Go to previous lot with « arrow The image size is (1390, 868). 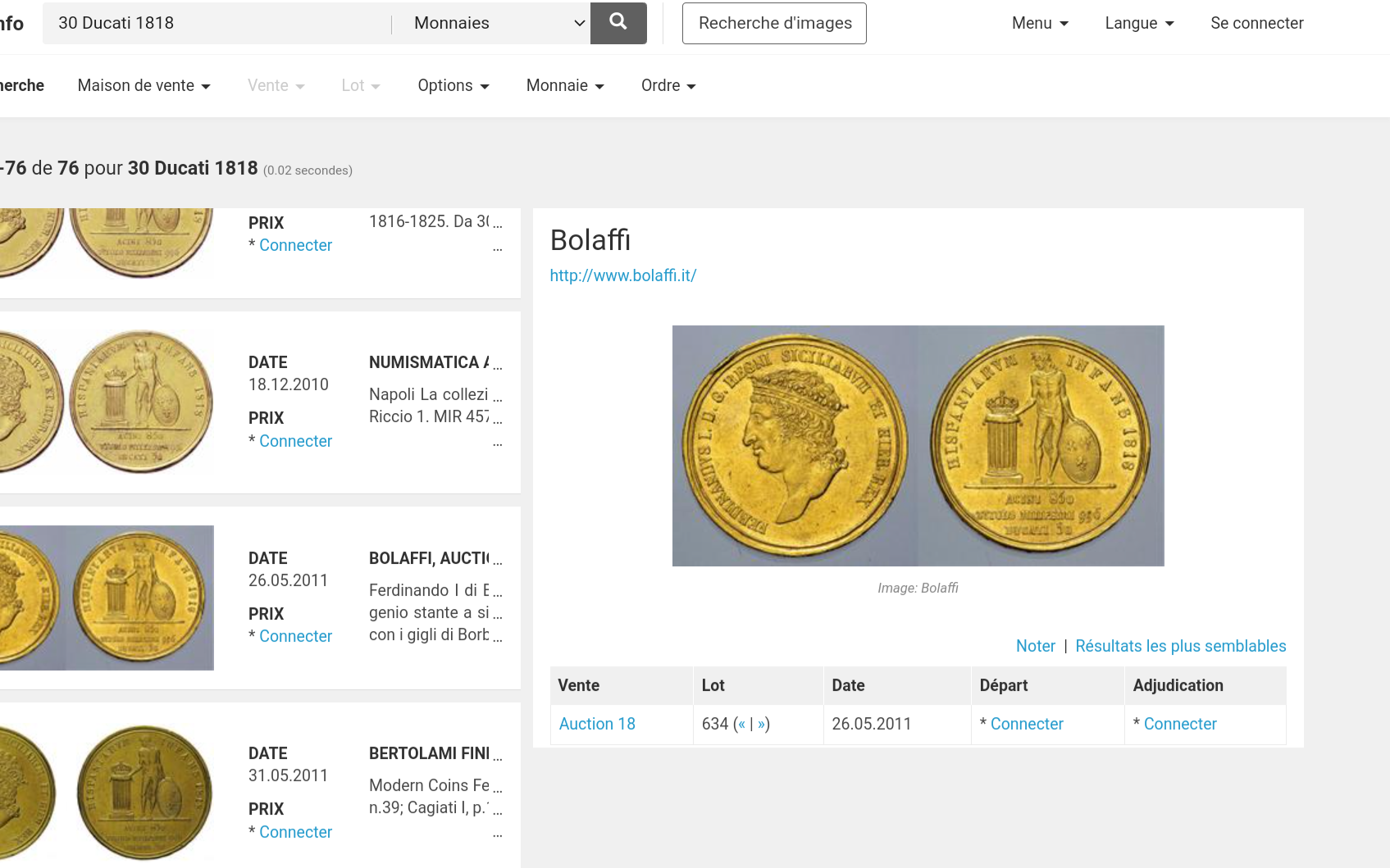741,724
